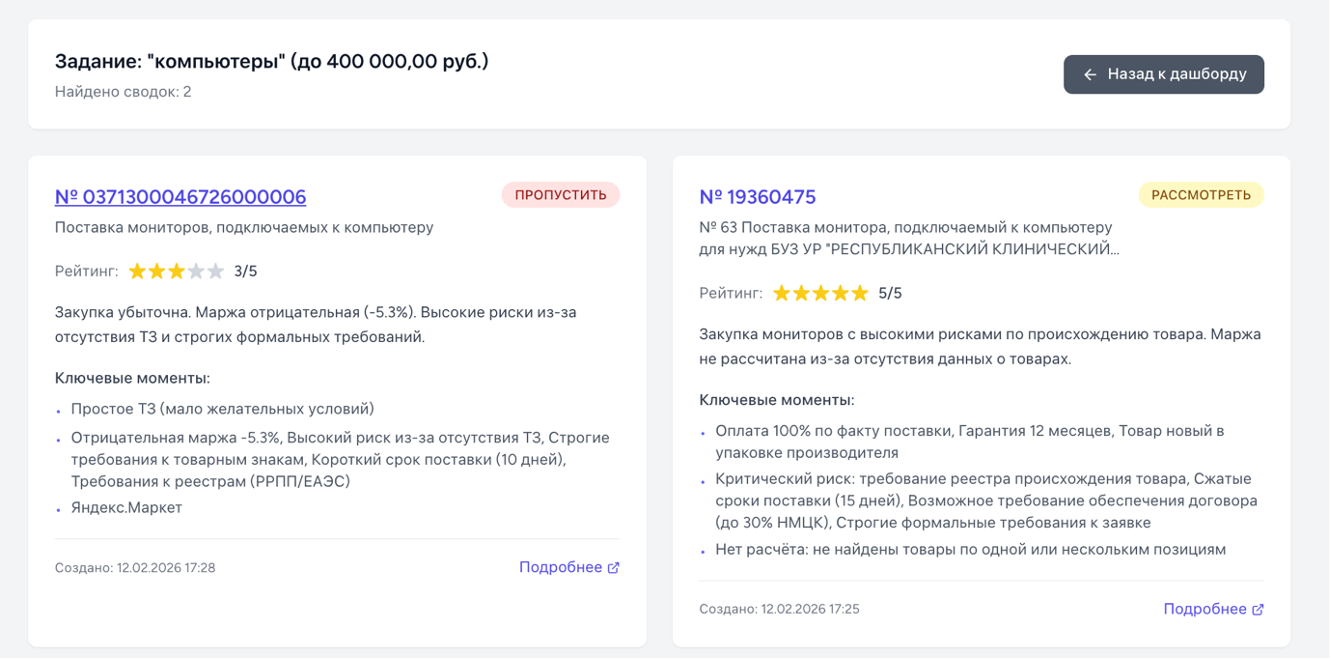Open tender № 0371300046726000006 link
The image size is (1332, 660).
click(180, 197)
